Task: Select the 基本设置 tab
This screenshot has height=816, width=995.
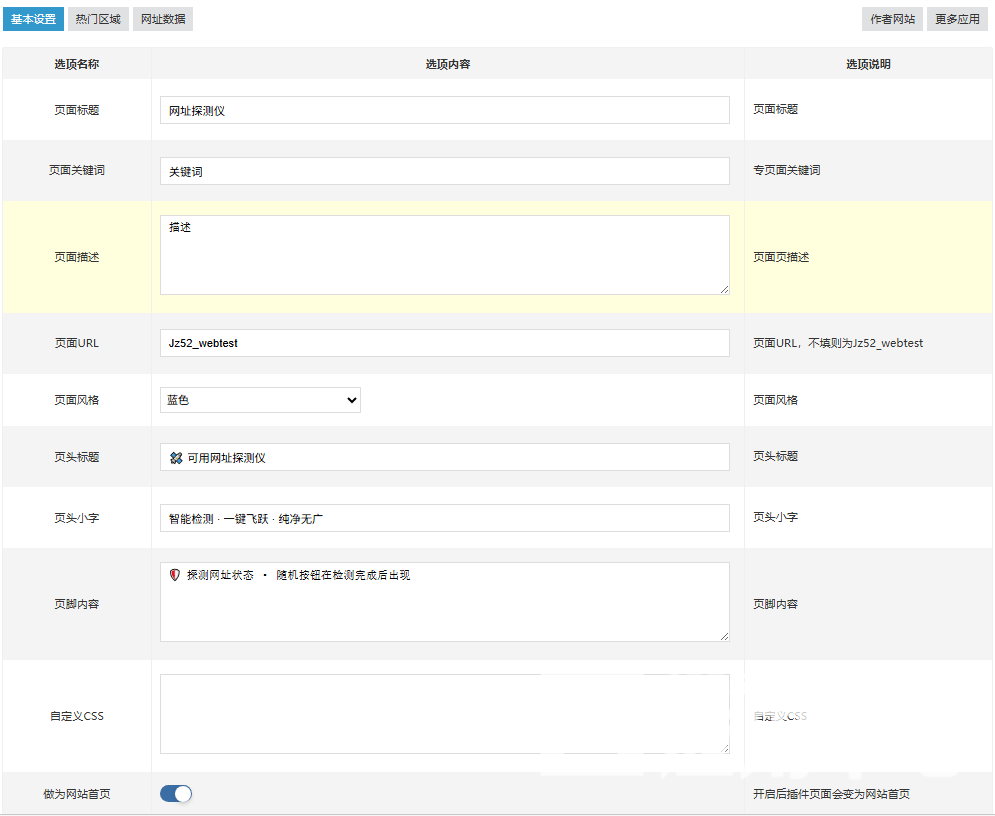Action: (x=33, y=18)
